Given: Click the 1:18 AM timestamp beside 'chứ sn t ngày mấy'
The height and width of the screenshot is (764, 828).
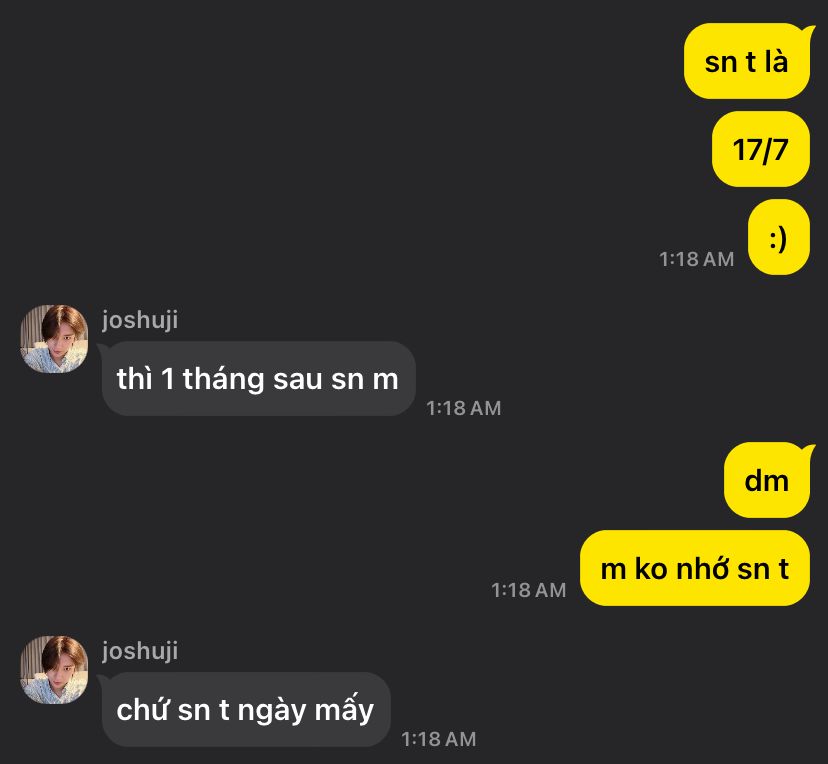Looking at the screenshot, I should coord(439,739).
